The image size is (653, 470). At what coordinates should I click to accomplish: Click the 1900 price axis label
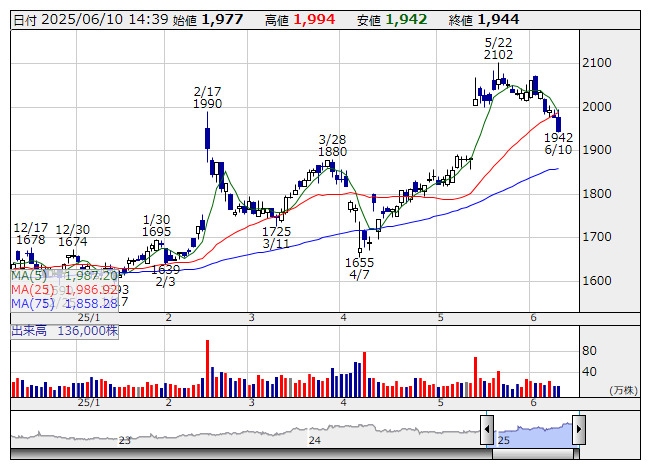pos(597,150)
